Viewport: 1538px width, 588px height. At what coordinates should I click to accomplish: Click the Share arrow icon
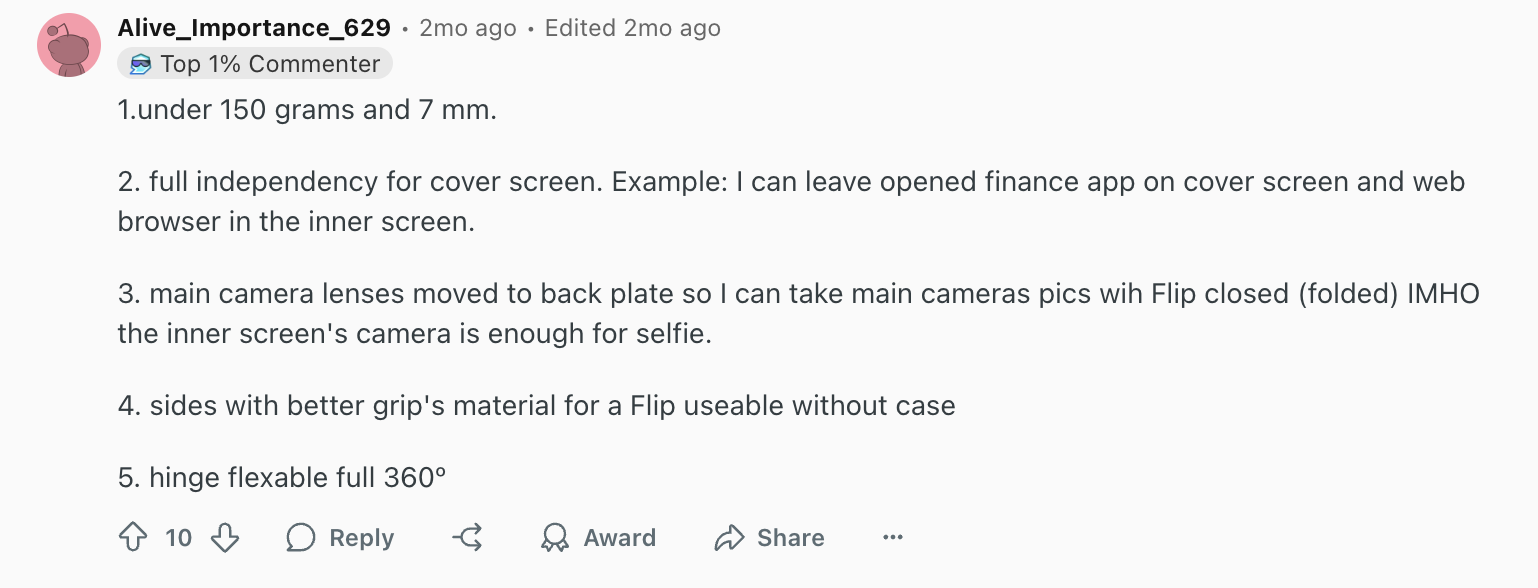point(729,538)
